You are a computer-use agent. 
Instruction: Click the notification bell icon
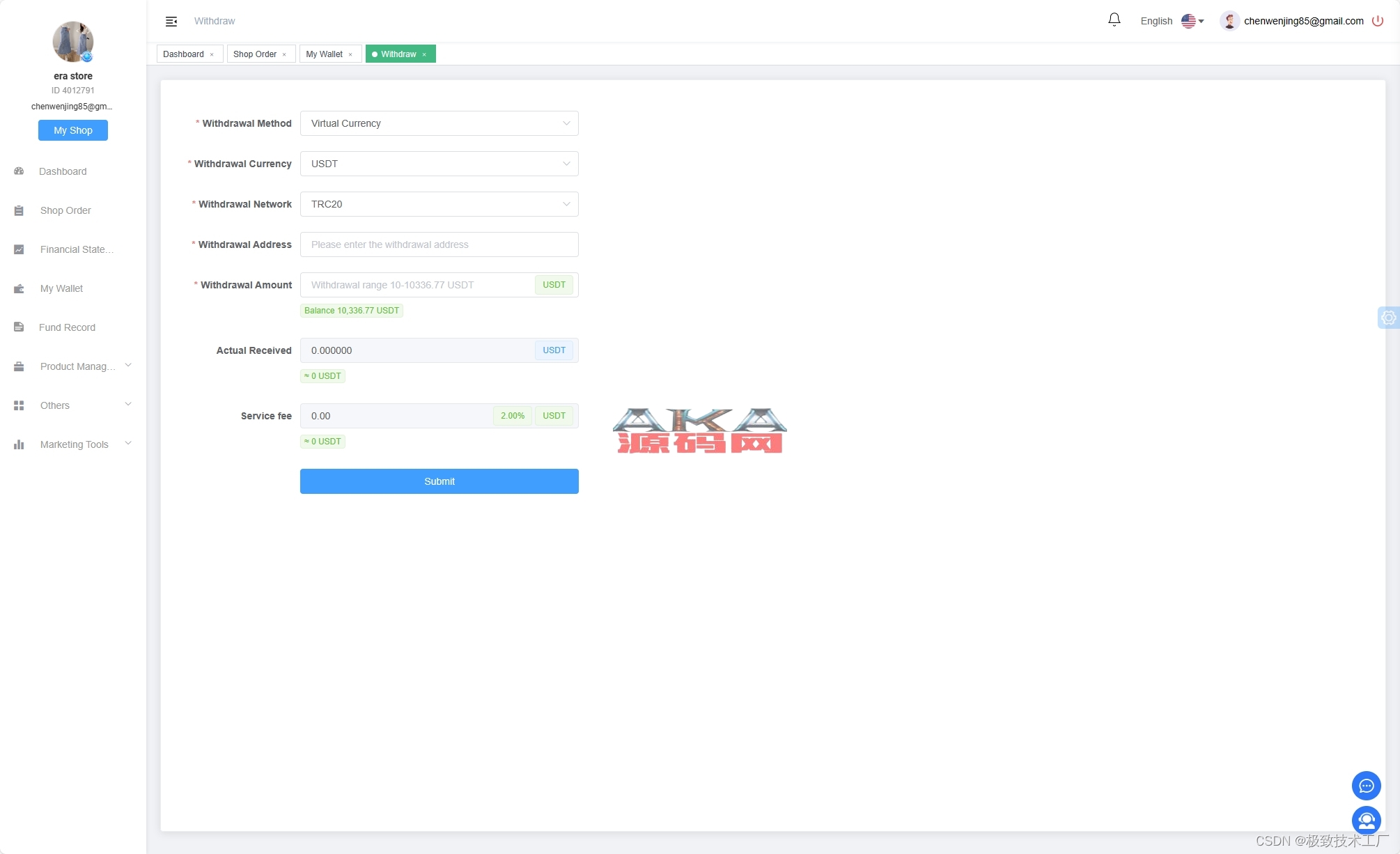pyautogui.click(x=1114, y=20)
